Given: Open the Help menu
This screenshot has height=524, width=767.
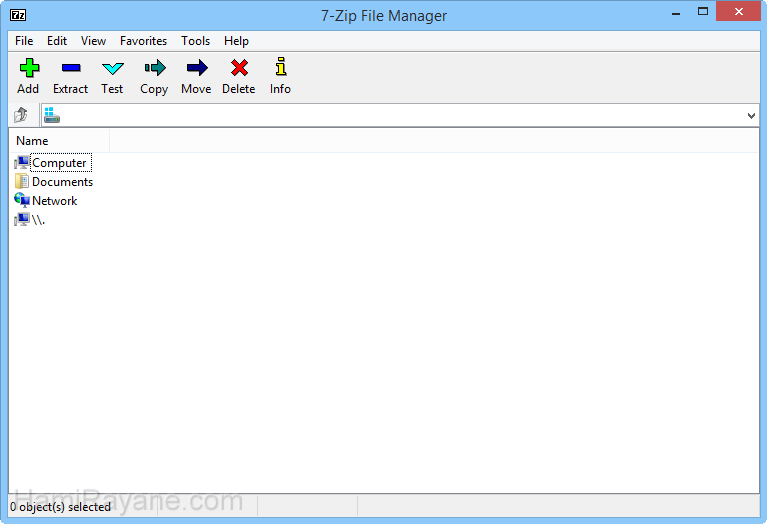Looking at the screenshot, I should 236,41.
